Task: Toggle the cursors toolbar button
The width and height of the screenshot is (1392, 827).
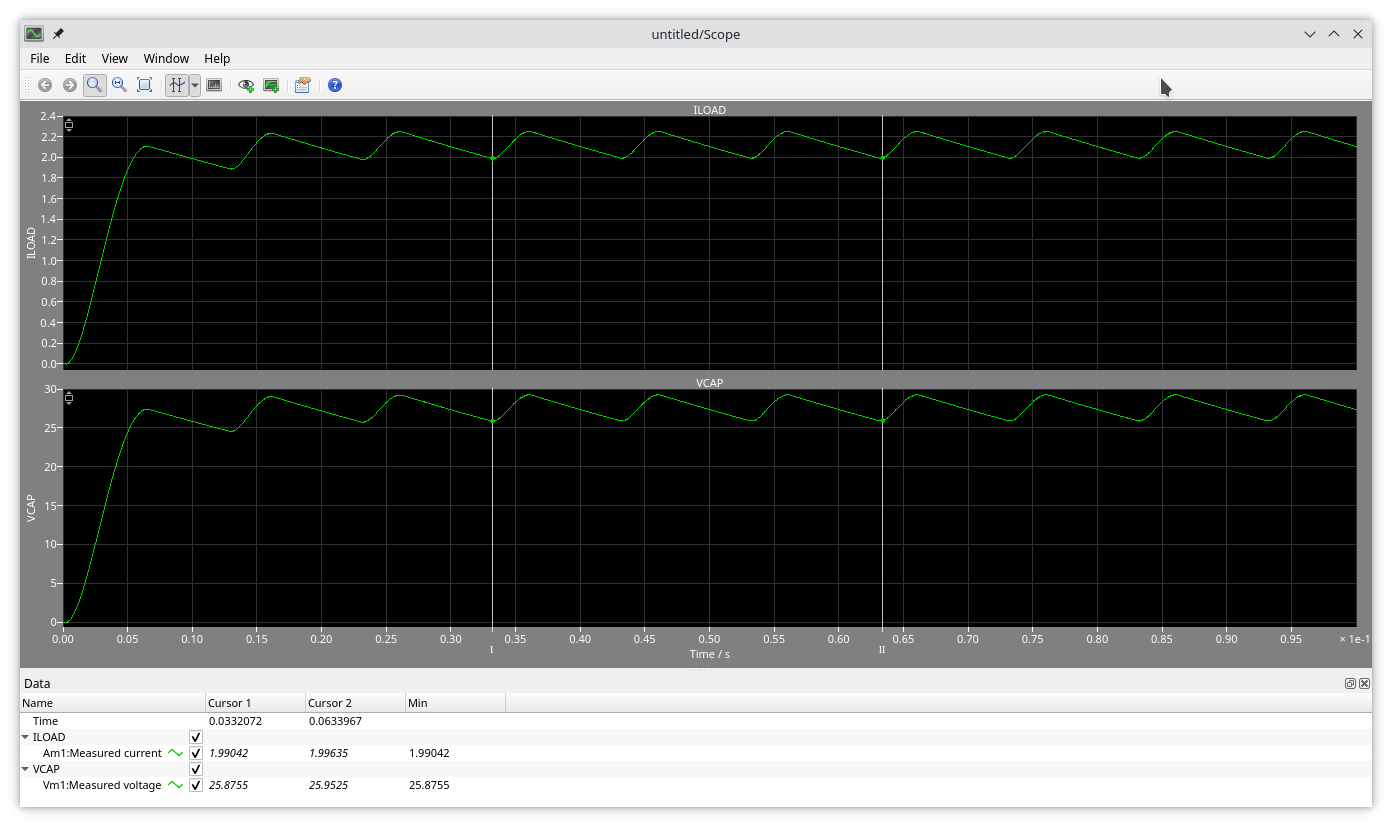Action: click(177, 85)
